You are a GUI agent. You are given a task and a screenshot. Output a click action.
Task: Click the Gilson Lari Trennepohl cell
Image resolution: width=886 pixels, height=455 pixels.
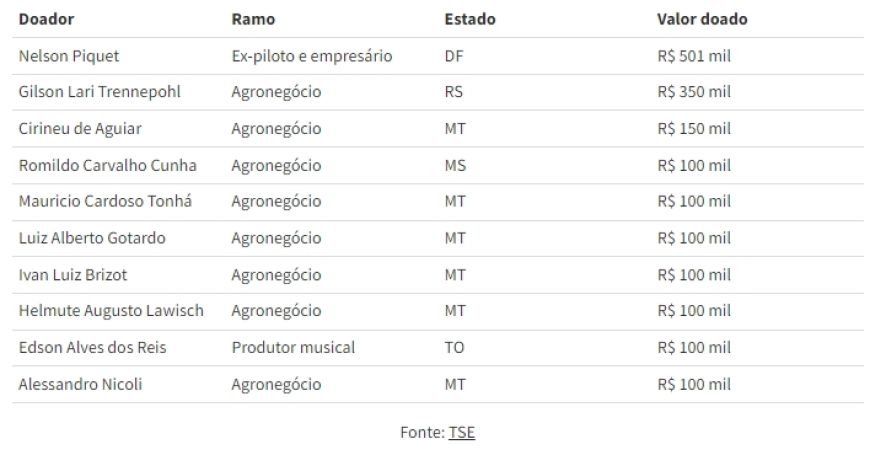100,92
